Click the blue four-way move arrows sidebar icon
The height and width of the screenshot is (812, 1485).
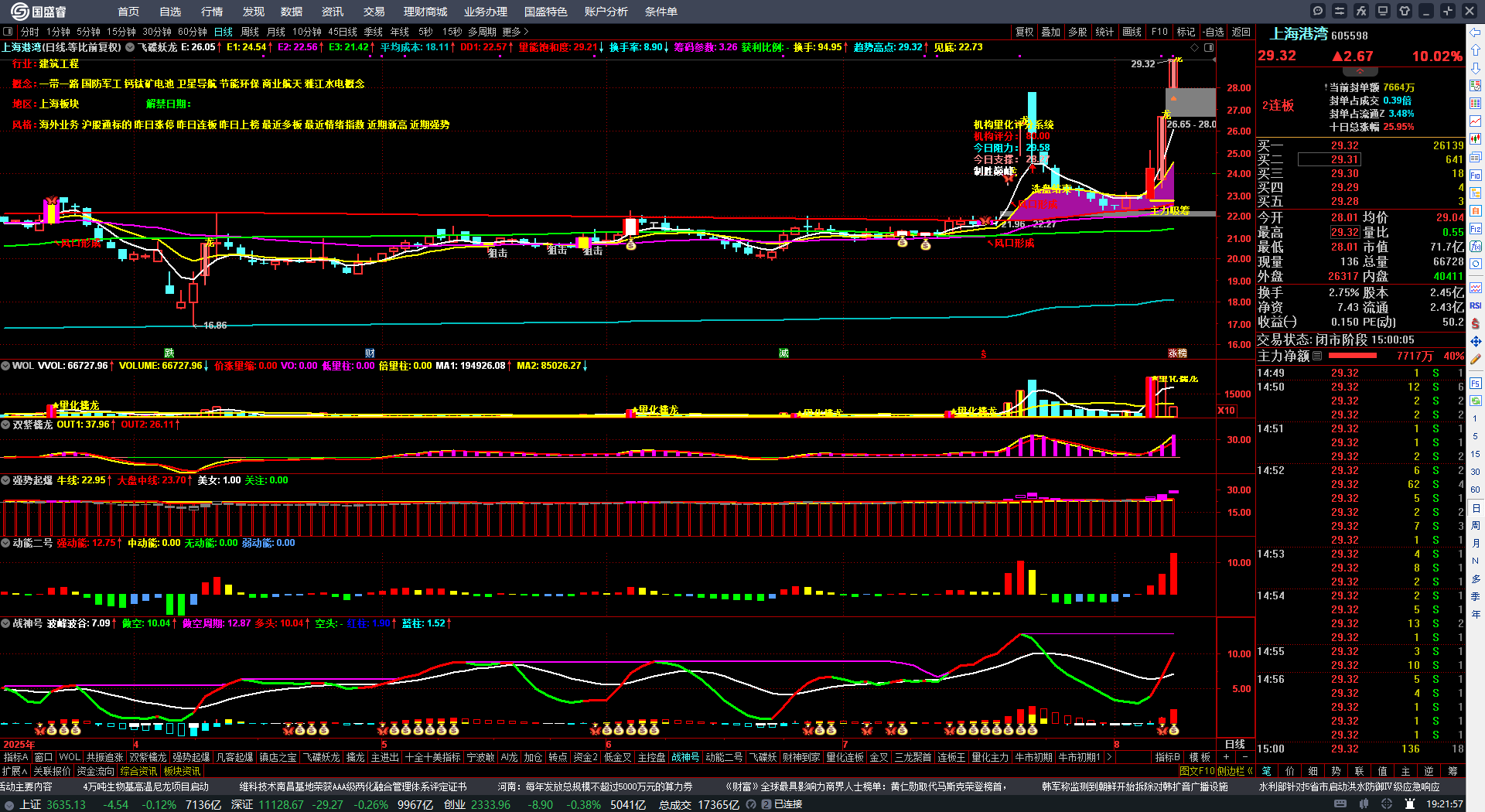coord(1476,341)
